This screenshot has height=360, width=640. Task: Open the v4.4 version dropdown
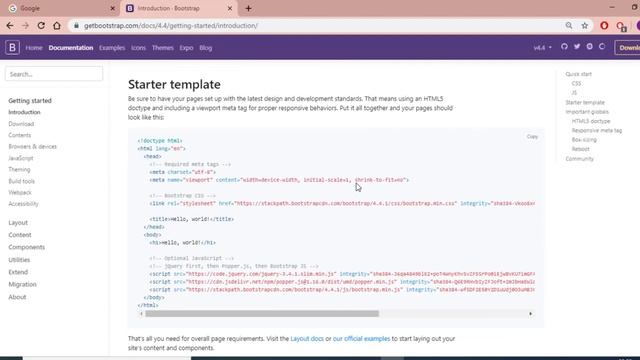[542, 48]
